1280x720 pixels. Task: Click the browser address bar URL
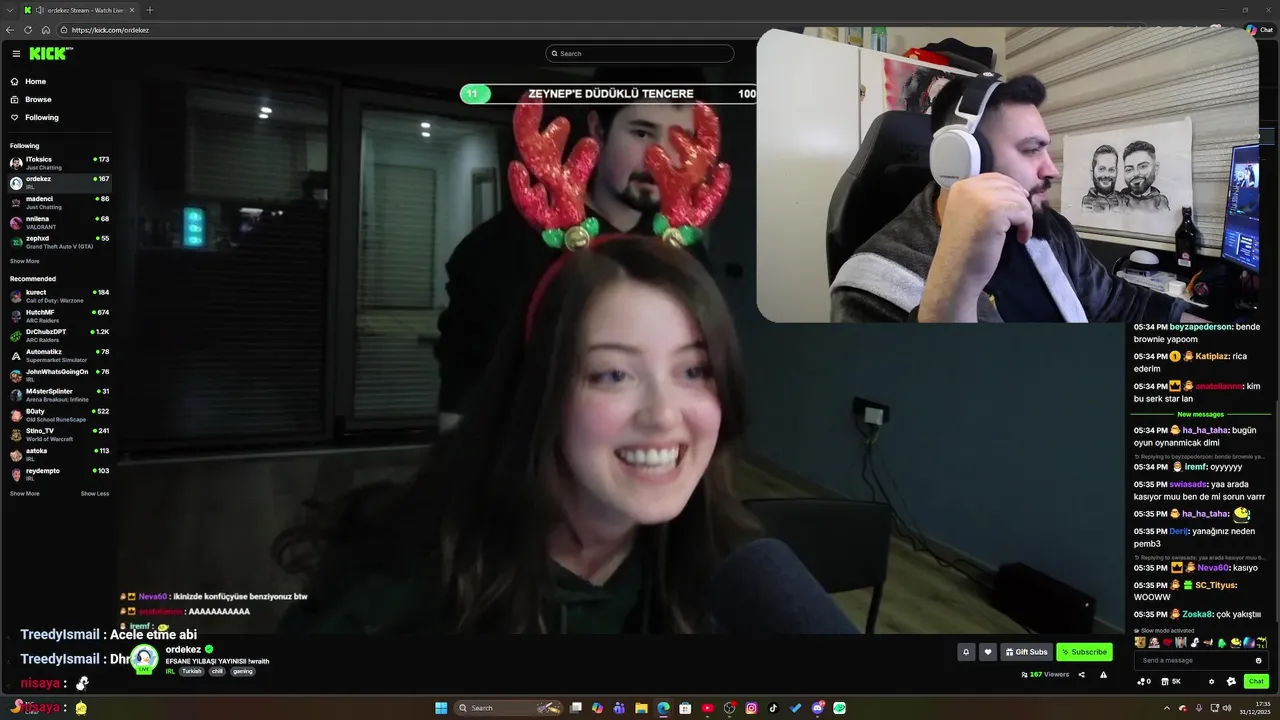(110, 30)
